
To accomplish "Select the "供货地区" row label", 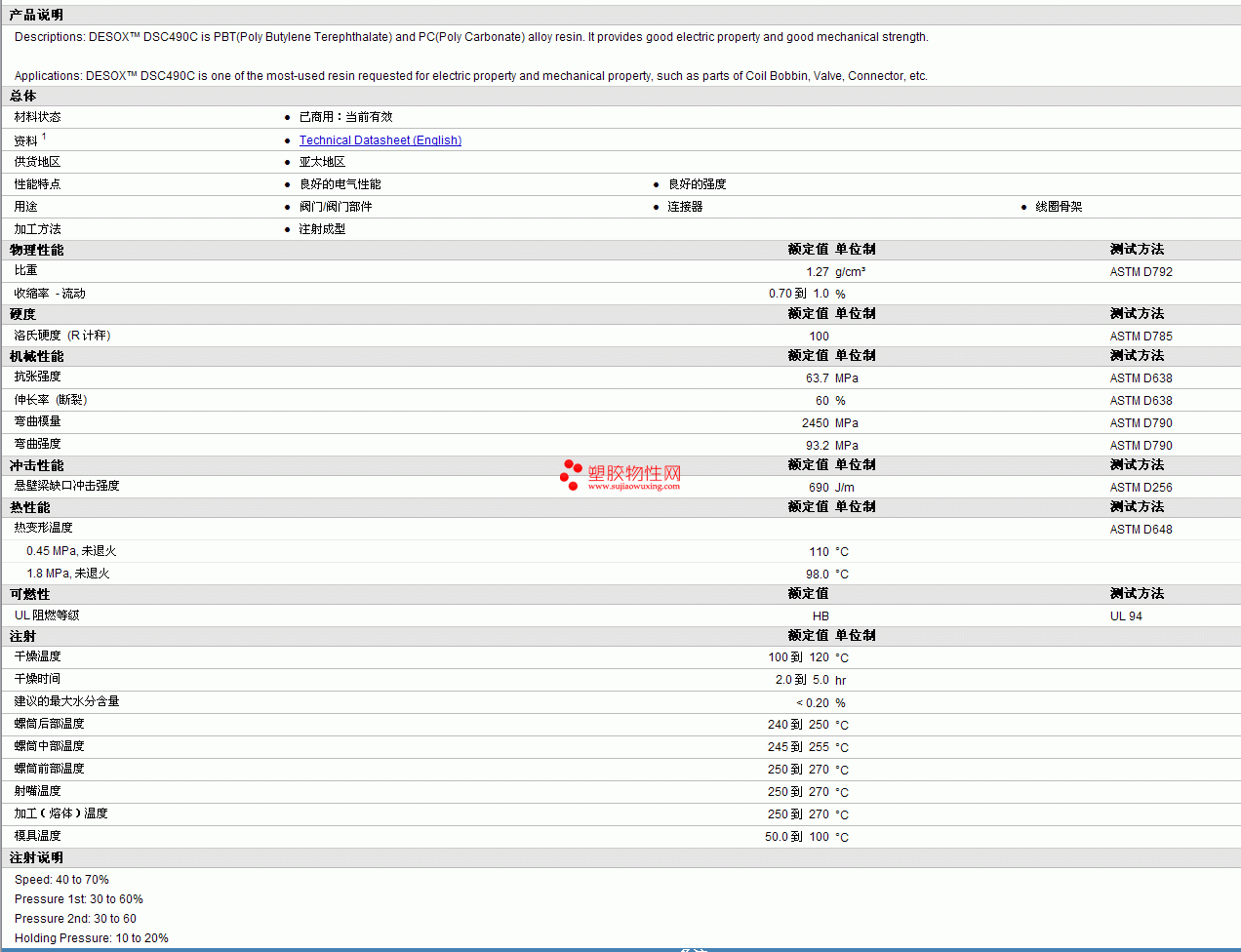I will coord(37,162).
